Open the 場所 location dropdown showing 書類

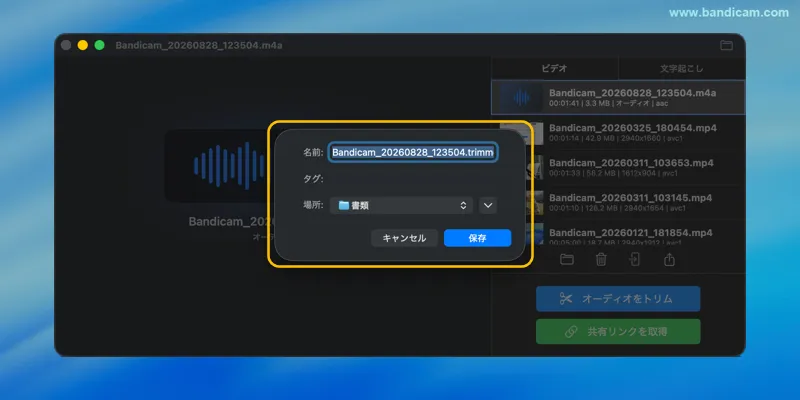[401, 205]
